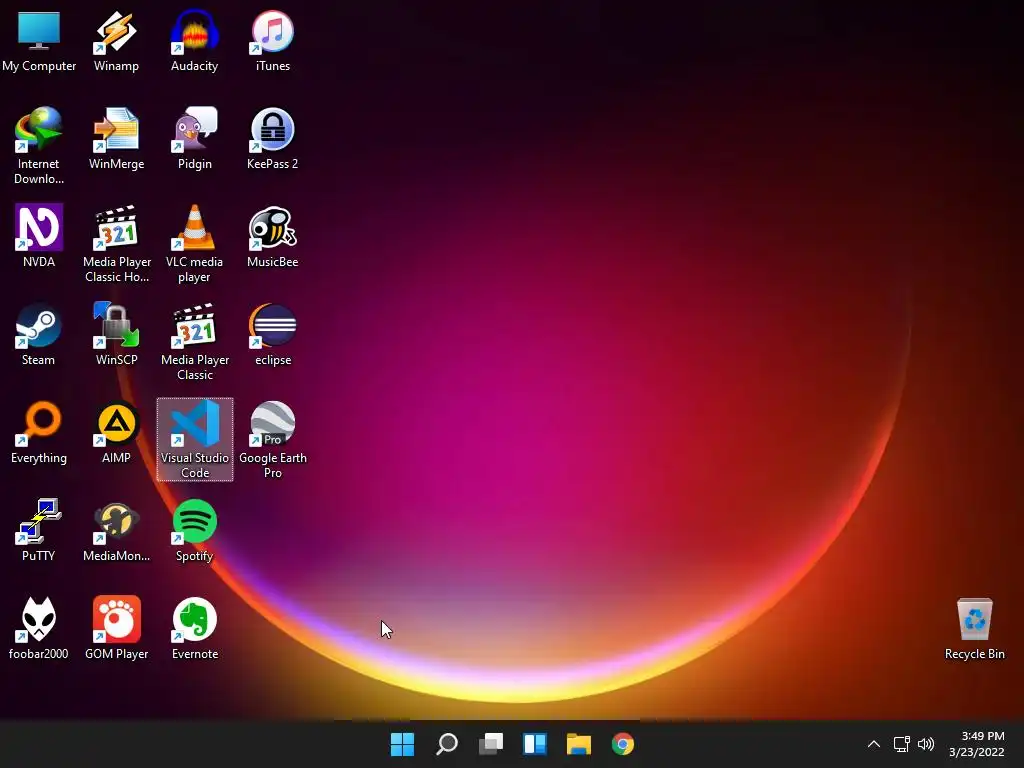
Task: Open the Widgets panel in taskbar
Action: [x=535, y=744]
